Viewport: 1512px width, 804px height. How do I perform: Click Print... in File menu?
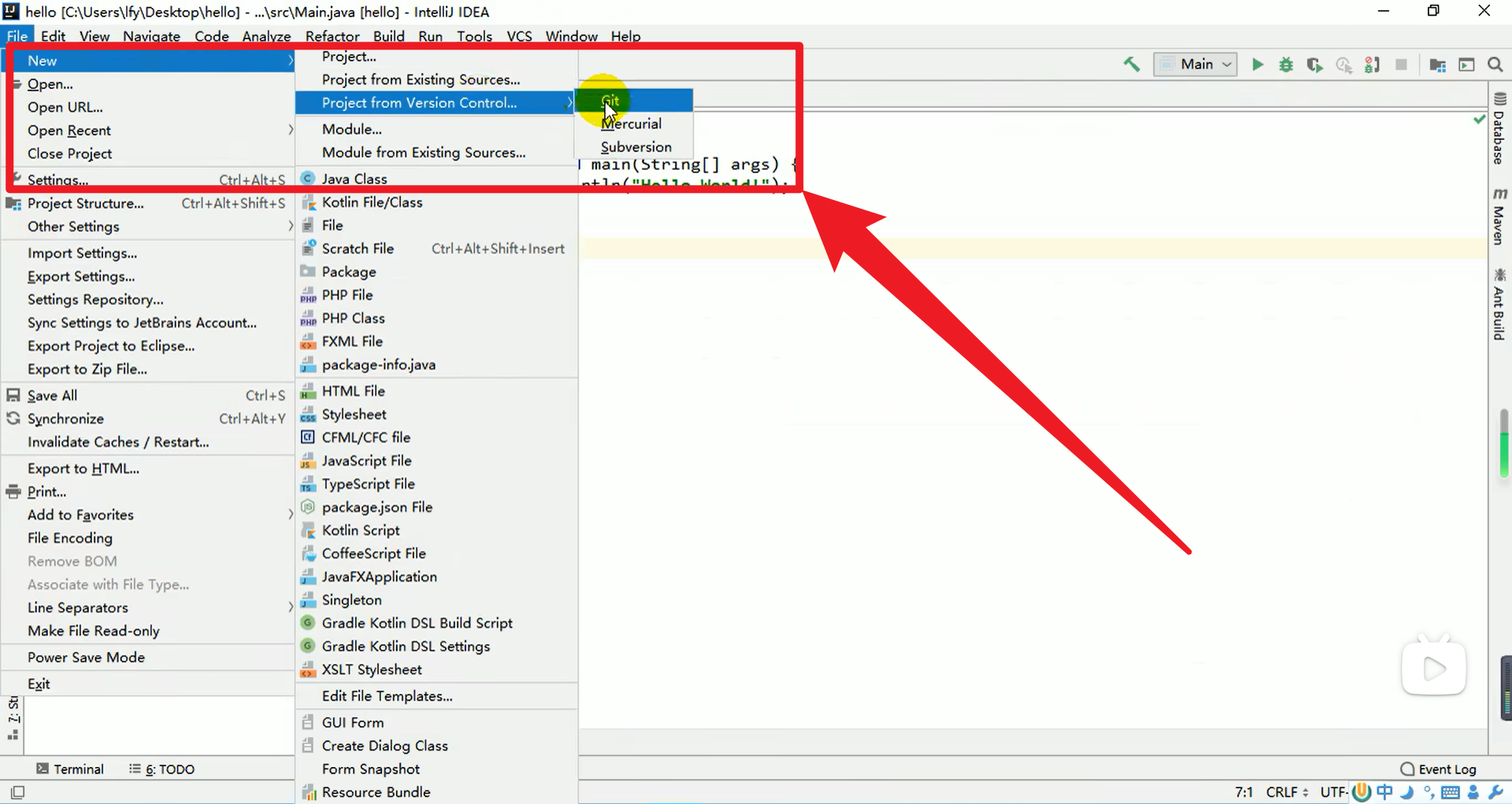point(148,492)
